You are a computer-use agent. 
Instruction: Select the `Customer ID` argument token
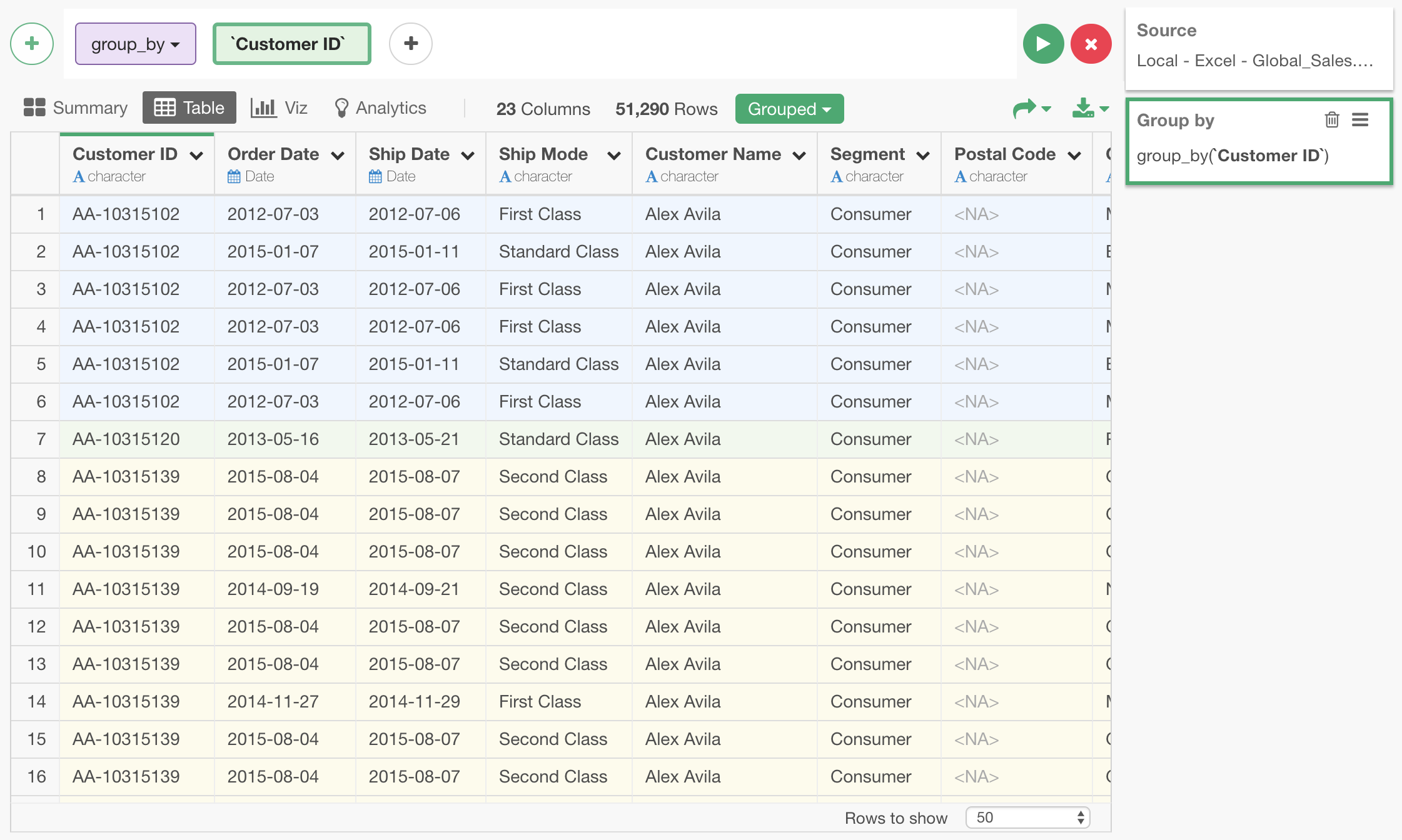(x=291, y=44)
